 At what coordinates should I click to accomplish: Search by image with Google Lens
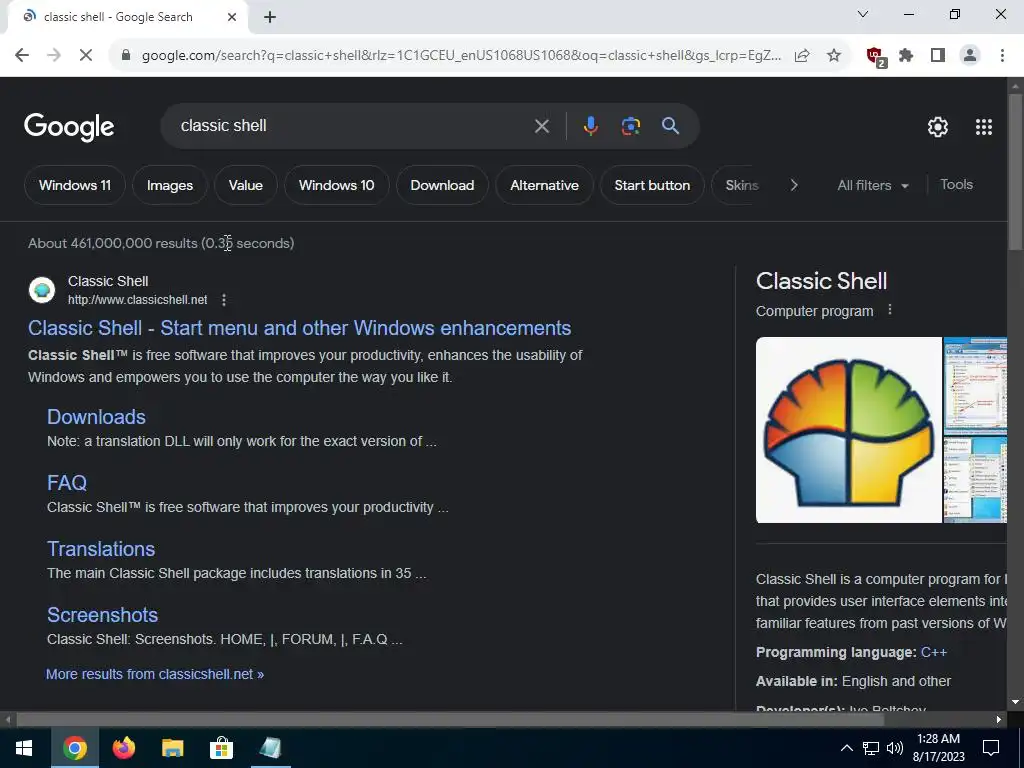point(631,126)
